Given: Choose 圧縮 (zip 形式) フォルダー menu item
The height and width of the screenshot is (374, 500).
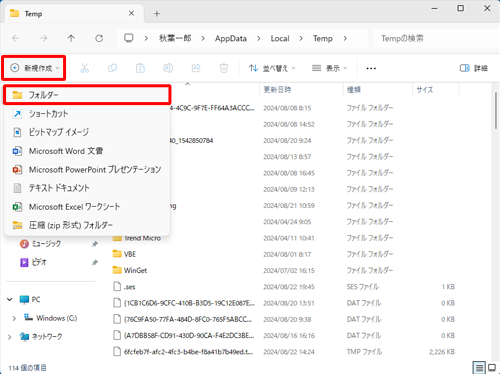Looking at the screenshot, I should 87,225.
